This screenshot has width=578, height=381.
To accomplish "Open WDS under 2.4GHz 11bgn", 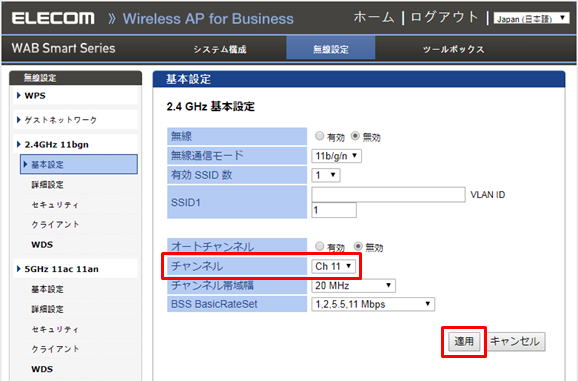I will tap(42, 245).
